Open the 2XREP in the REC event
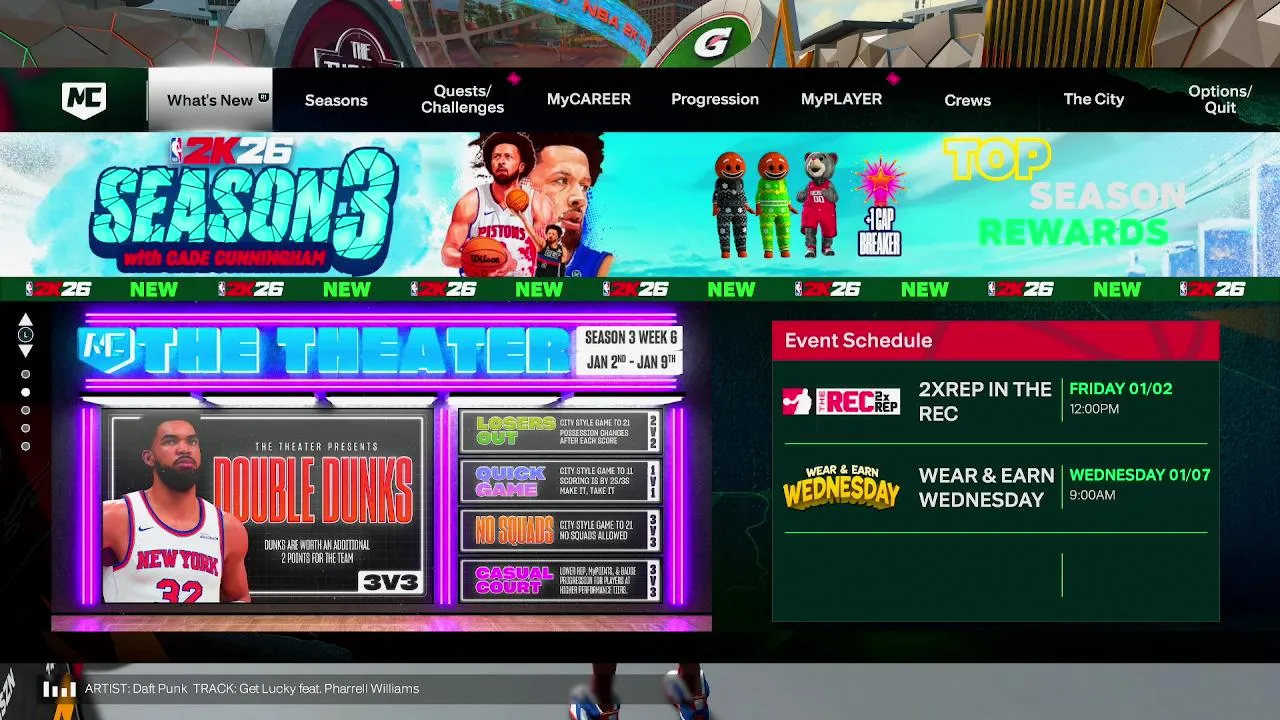The width and height of the screenshot is (1280, 720). tap(996, 402)
